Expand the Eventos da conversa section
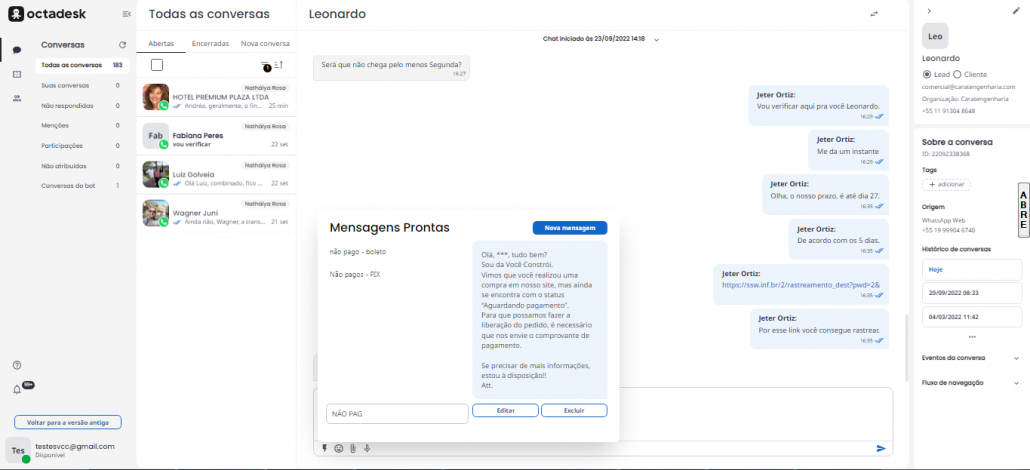The image size is (1030, 470). [1016, 357]
